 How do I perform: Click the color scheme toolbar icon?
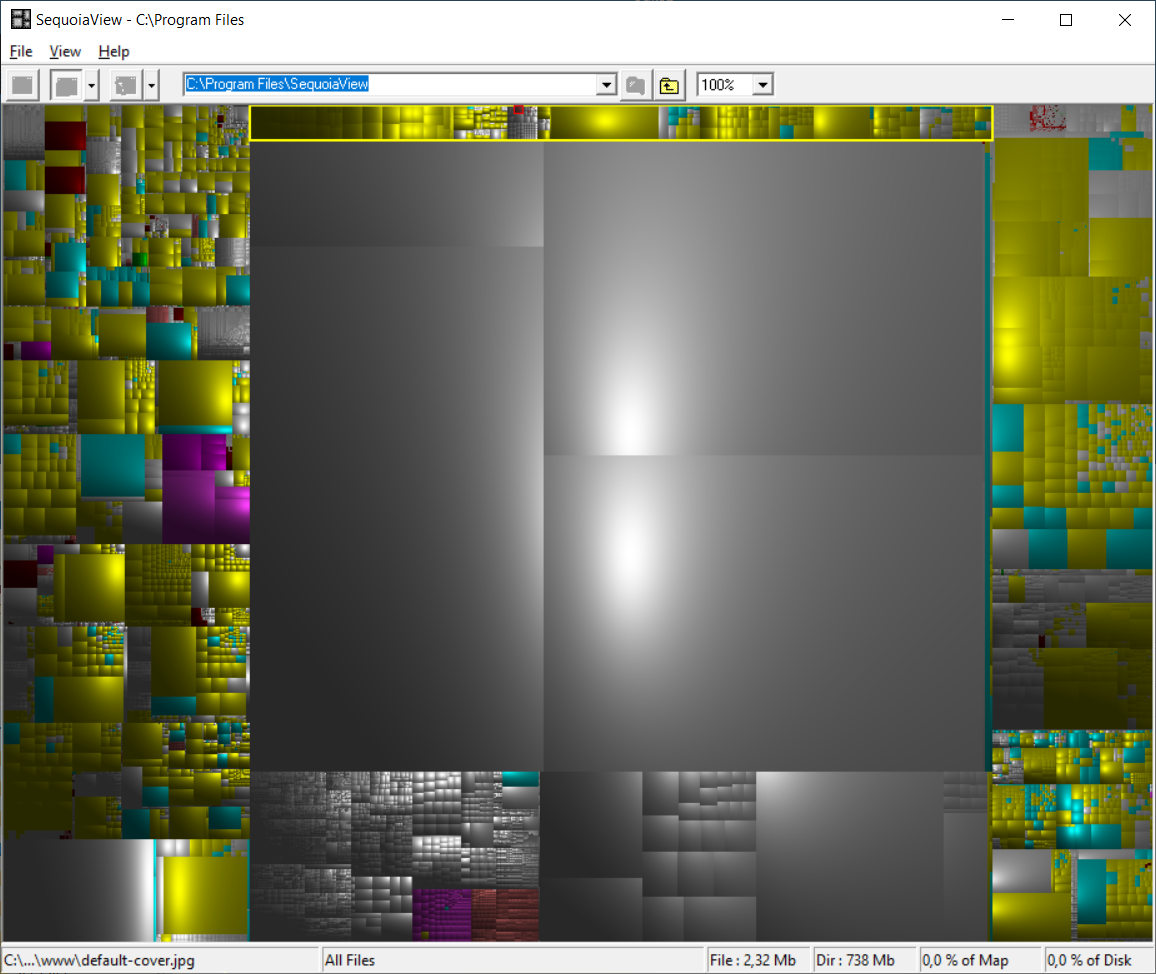tap(126, 85)
